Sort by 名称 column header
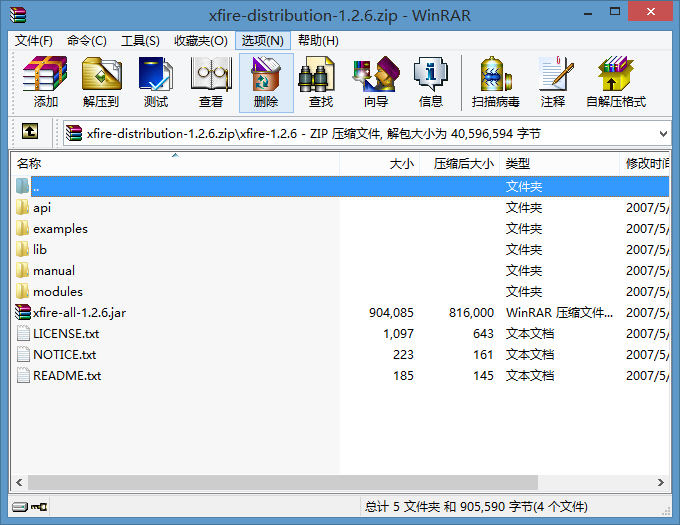The width and height of the screenshot is (680, 525). click(x=175, y=163)
